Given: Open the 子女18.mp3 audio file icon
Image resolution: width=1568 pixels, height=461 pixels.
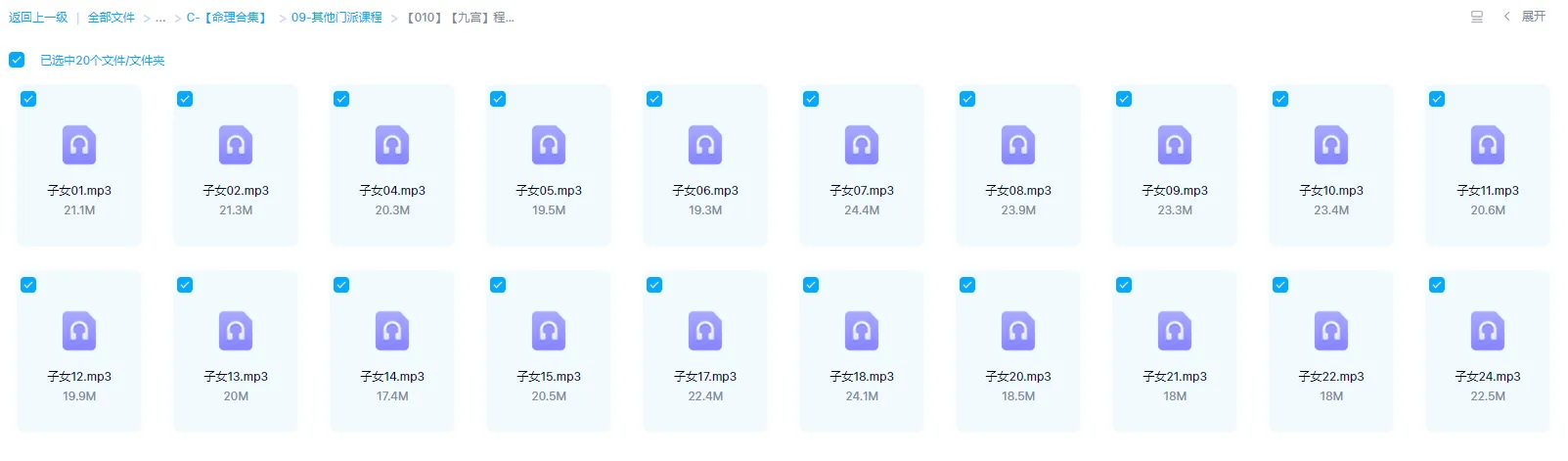Looking at the screenshot, I should 862,331.
